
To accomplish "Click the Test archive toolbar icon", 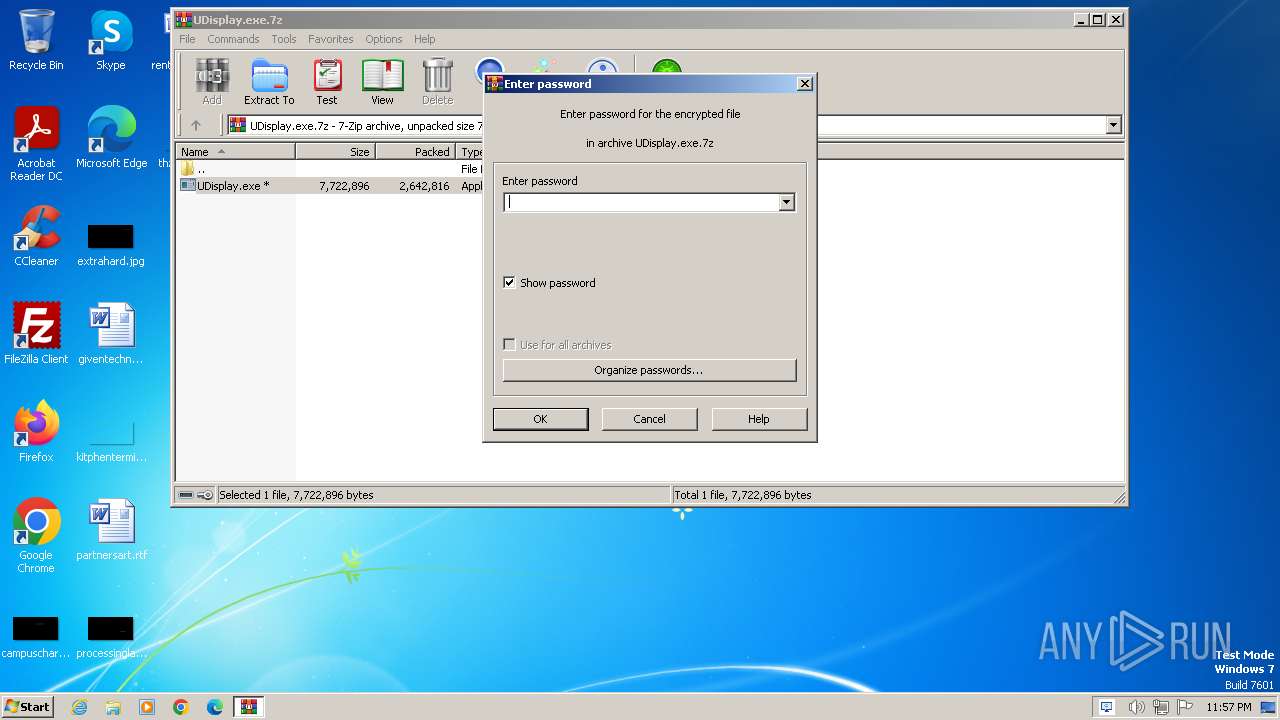I will click(x=327, y=82).
